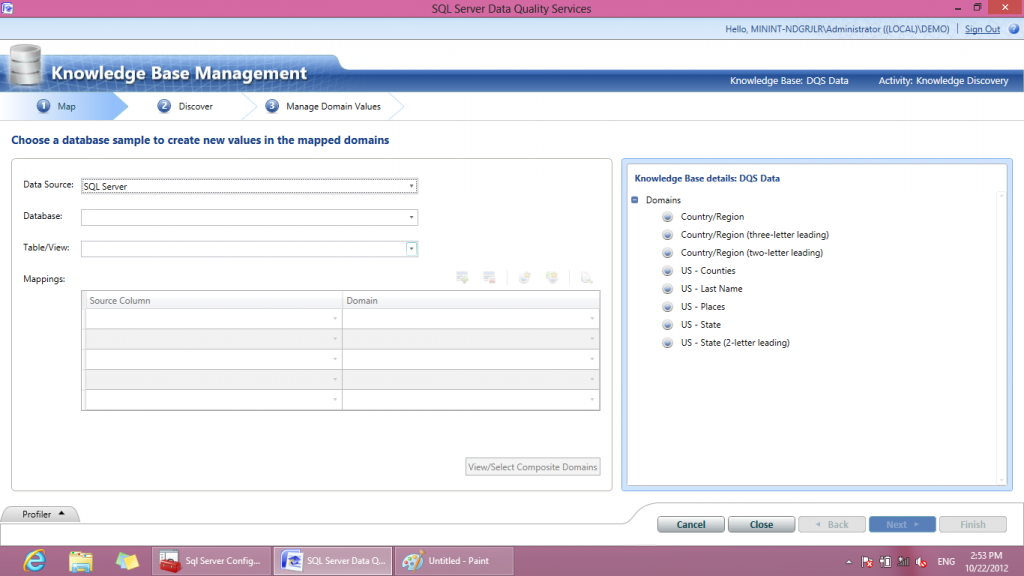Select the US - Places domain text
The width and height of the screenshot is (1024, 576).
click(x=703, y=306)
